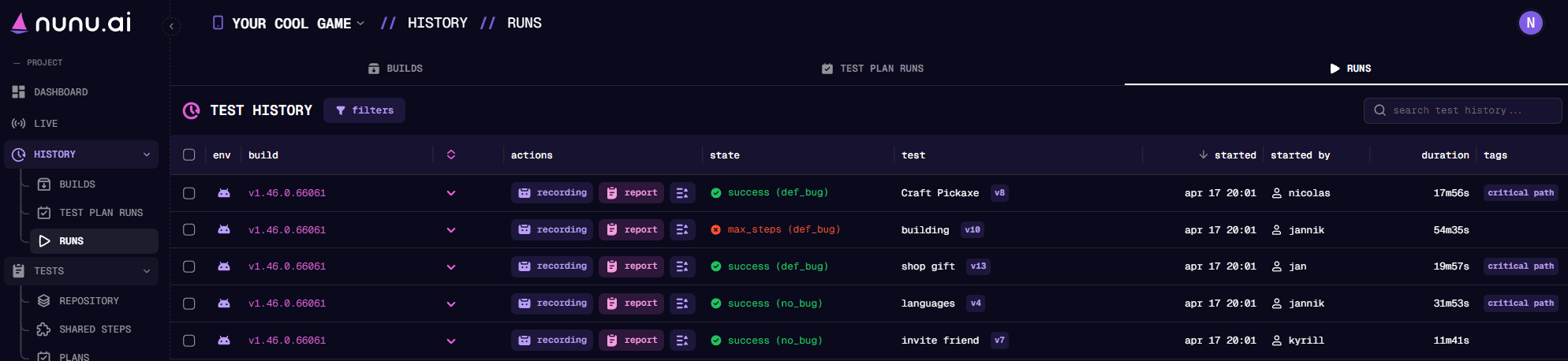
Task: Open the steps-list icon for invite friend
Action: pyautogui.click(x=682, y=341)
